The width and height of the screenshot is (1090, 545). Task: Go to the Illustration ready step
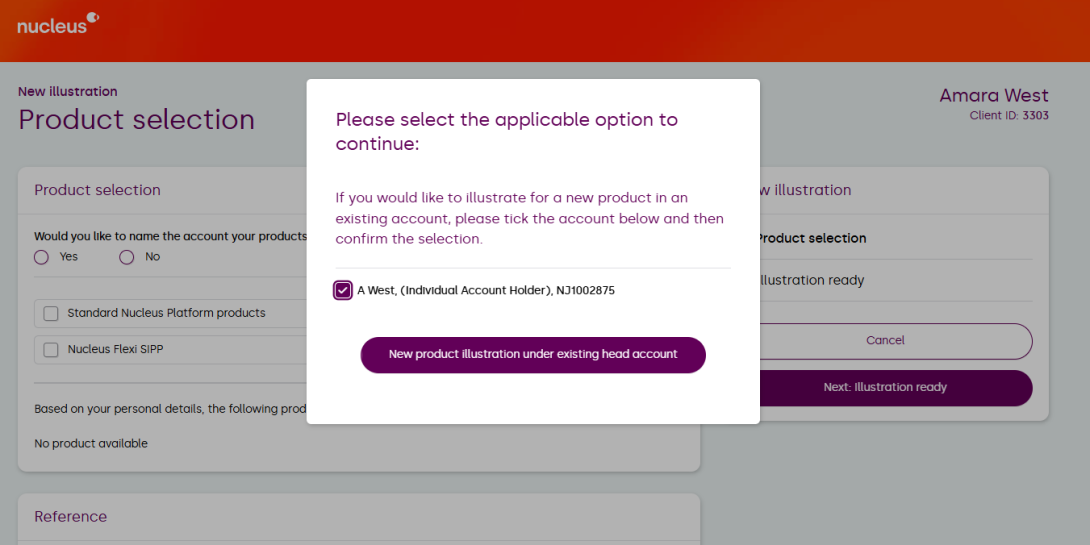click(x=811, y=281)
